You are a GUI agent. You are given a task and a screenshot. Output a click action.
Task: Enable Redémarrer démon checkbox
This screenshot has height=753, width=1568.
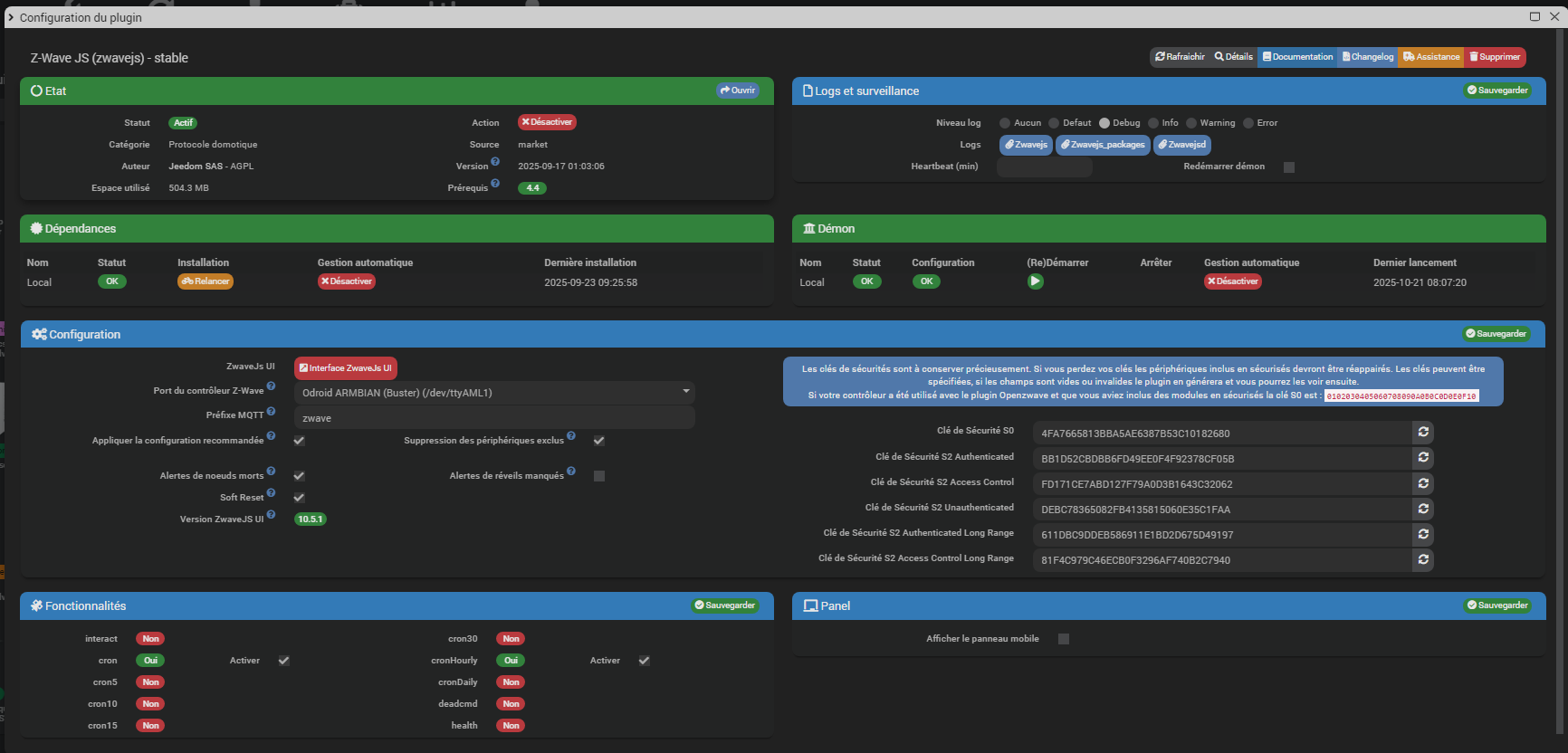[1289, 167]
